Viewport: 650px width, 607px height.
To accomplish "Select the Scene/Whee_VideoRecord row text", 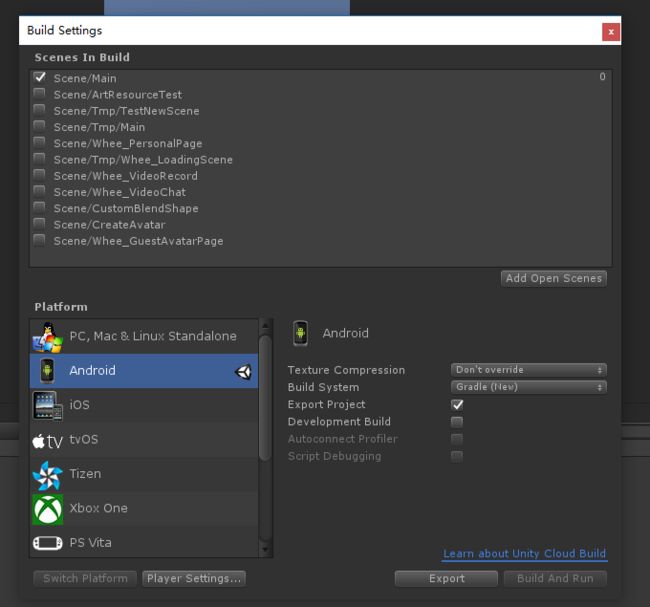I will [x=126, y=176].
